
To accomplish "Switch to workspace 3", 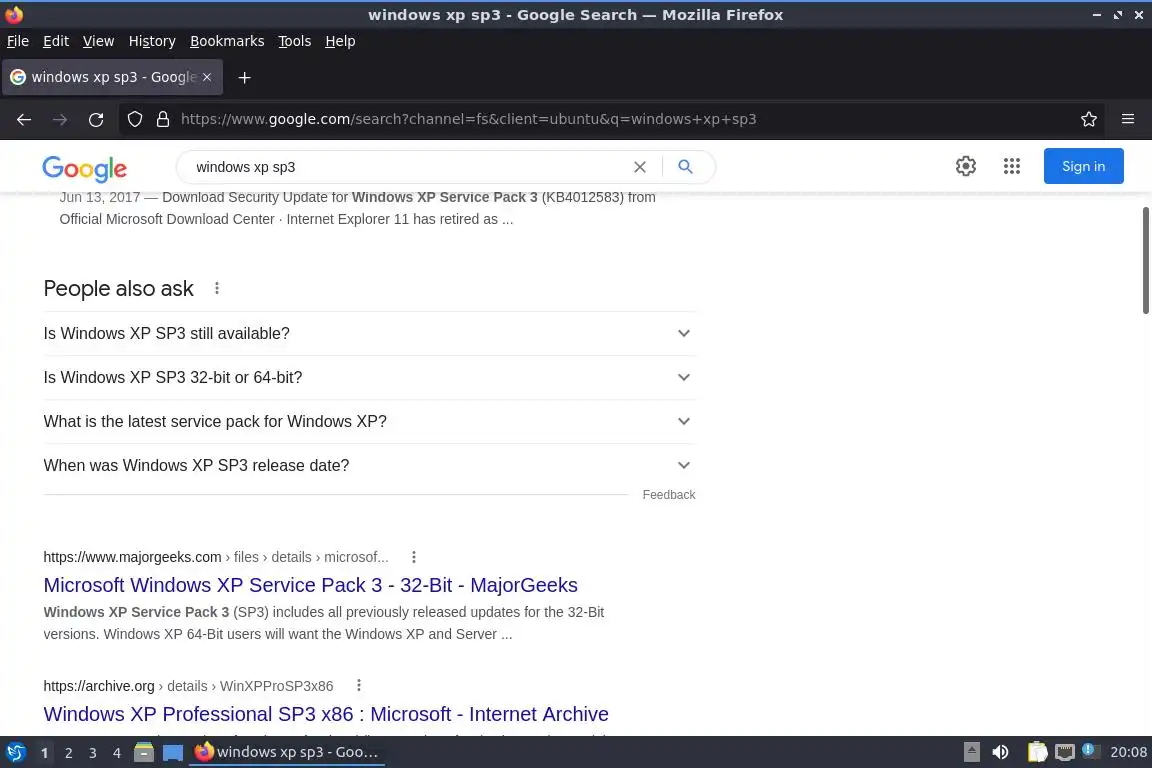I will click(93, 753).
